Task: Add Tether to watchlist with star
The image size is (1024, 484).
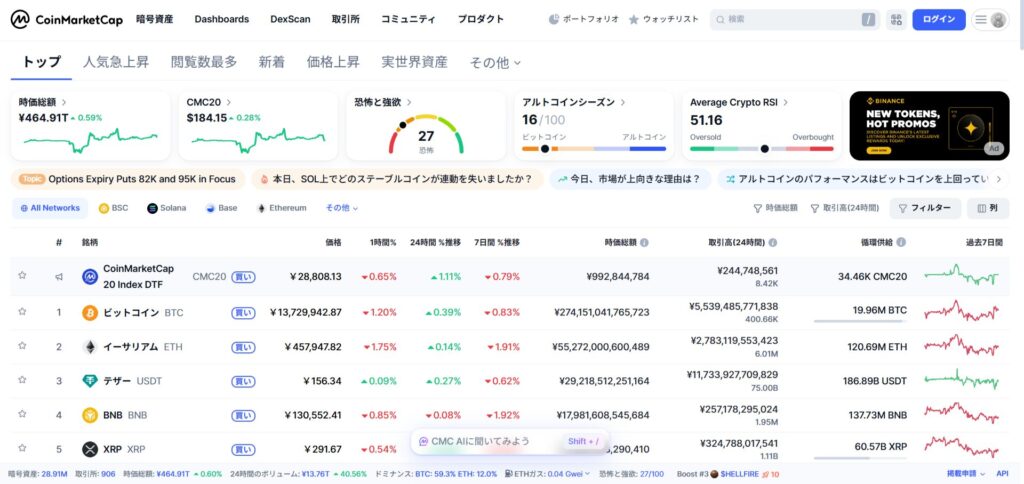Action: pyautogui.click(x=22, y=379)
